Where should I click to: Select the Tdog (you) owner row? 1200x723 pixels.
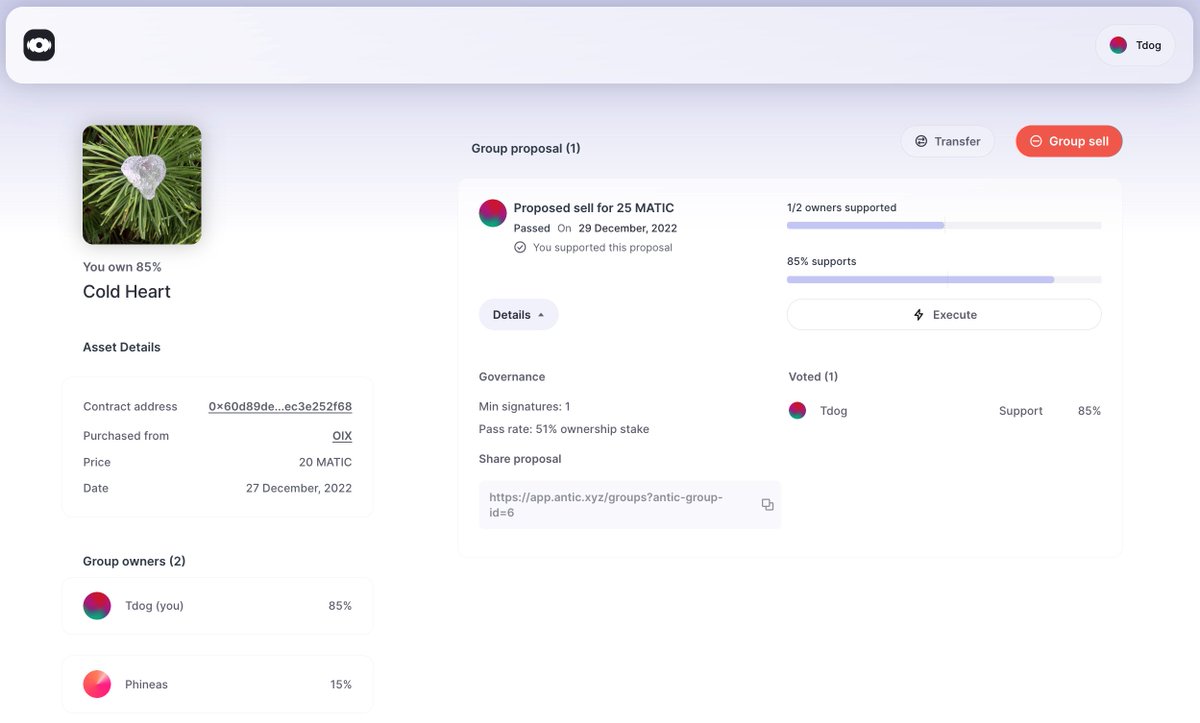tap(217, 606)
